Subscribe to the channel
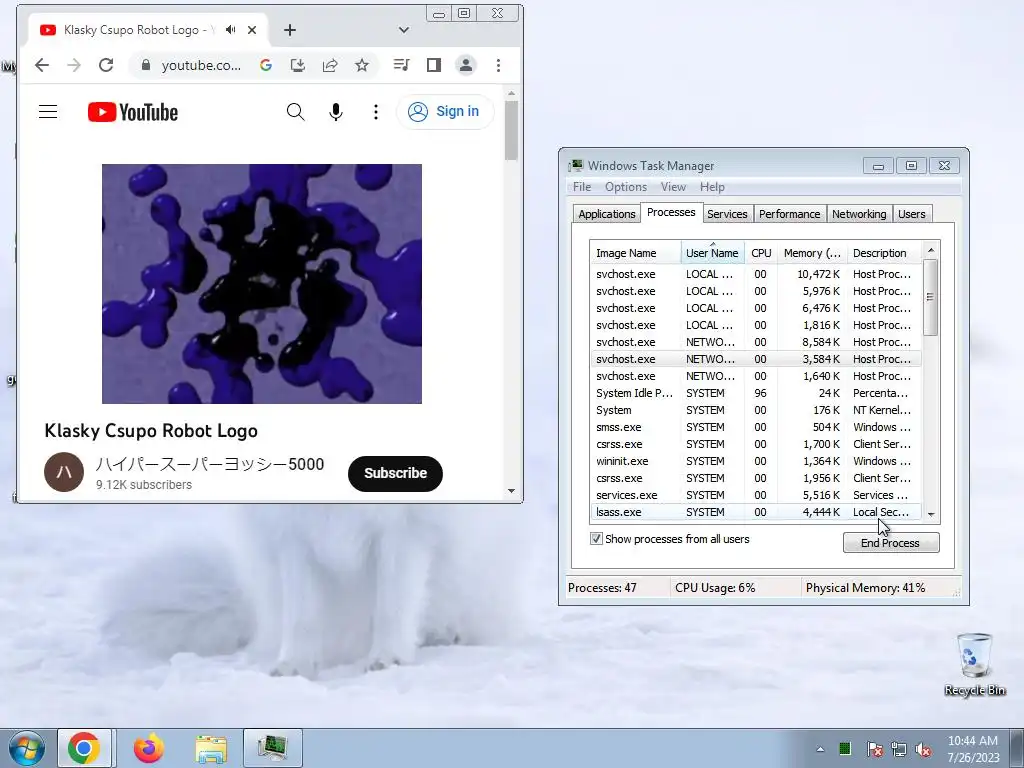 point(395,473)
